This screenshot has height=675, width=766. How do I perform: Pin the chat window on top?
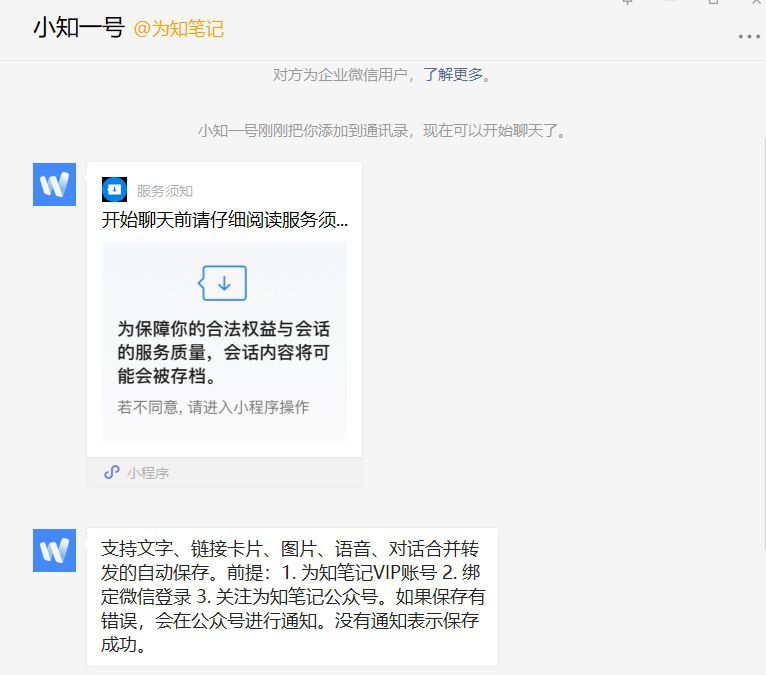[628, 2]
